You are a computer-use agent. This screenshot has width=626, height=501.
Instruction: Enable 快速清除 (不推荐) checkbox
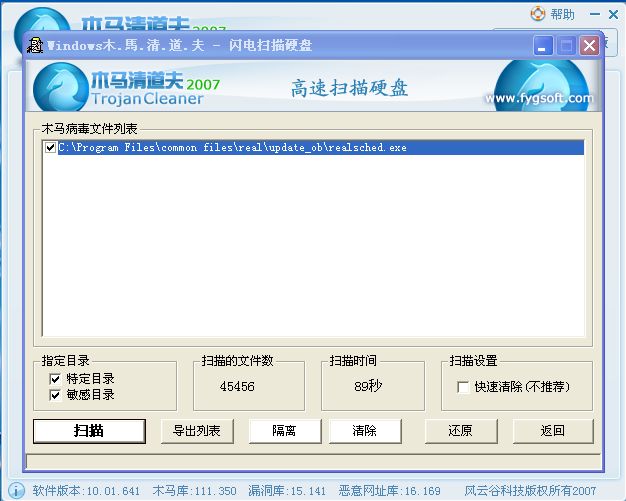(463, 387)
